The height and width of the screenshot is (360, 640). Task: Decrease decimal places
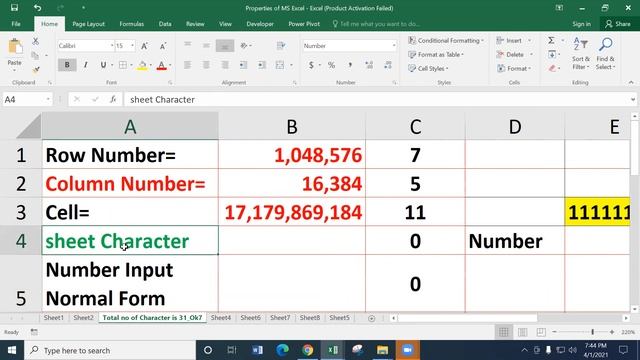(x=388, y=65)
